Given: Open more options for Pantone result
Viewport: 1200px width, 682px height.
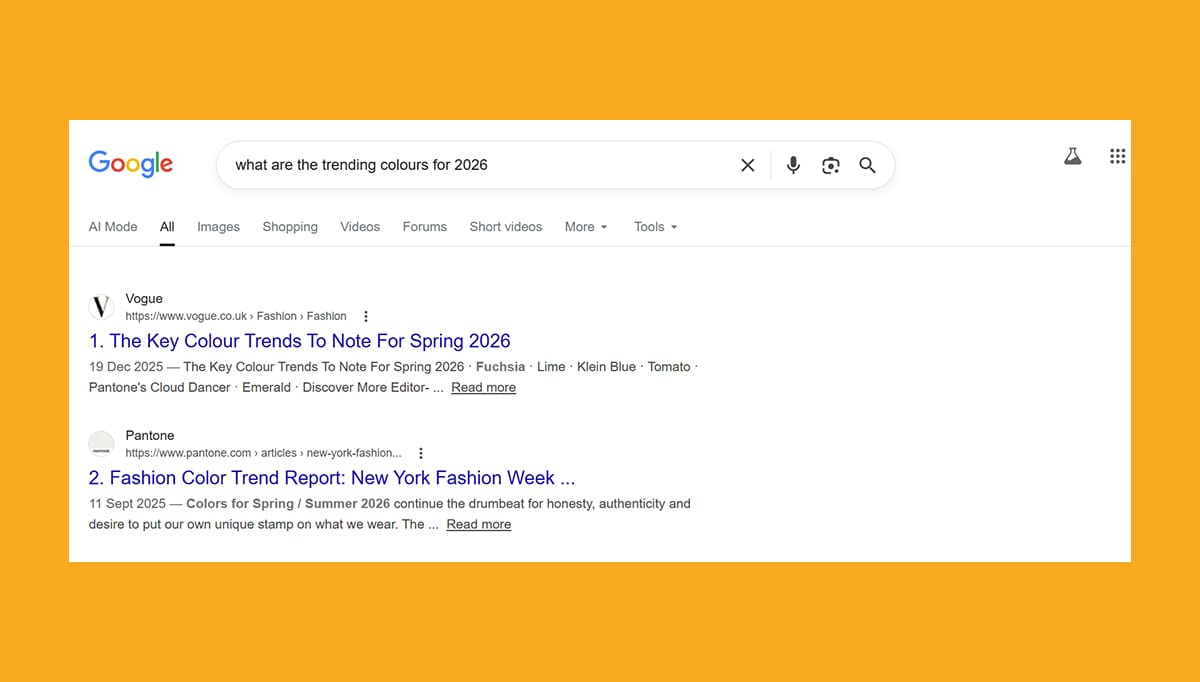Looking at the screenshot, I should tap(421, 453).
